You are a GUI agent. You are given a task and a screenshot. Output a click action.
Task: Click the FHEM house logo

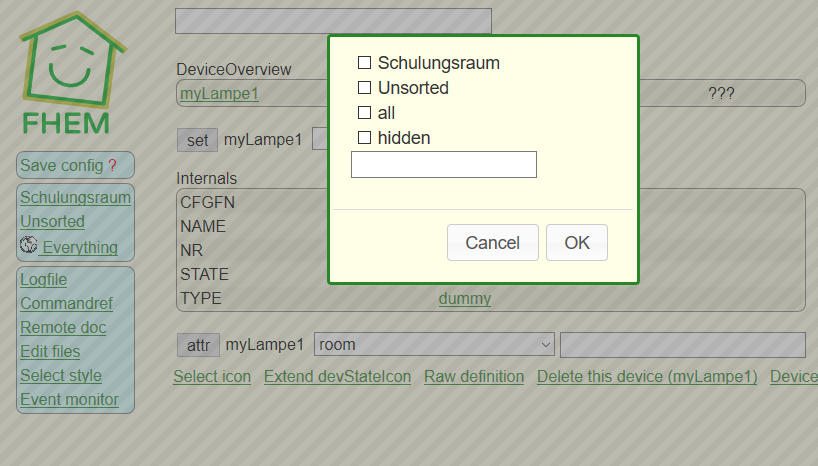(x=72, y=72)
